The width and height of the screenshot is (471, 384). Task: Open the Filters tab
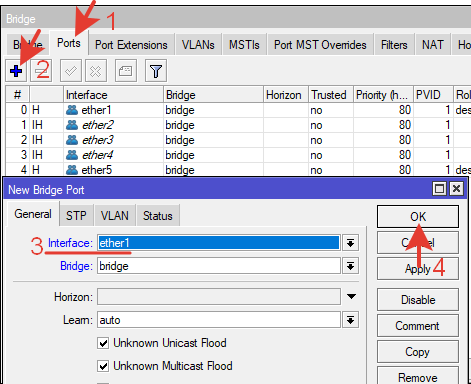click(394, 45)
